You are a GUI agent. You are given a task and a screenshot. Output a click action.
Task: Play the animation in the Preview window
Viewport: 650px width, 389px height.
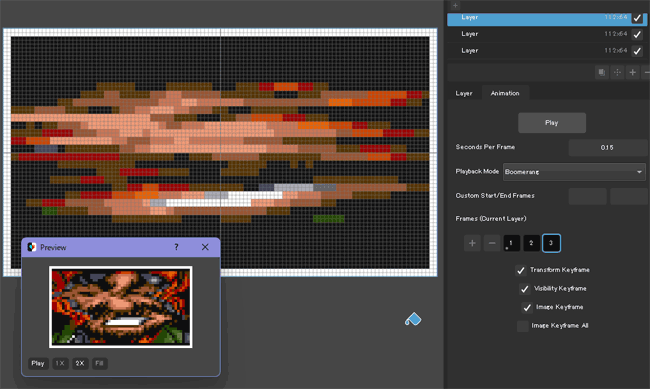[38, 363]
